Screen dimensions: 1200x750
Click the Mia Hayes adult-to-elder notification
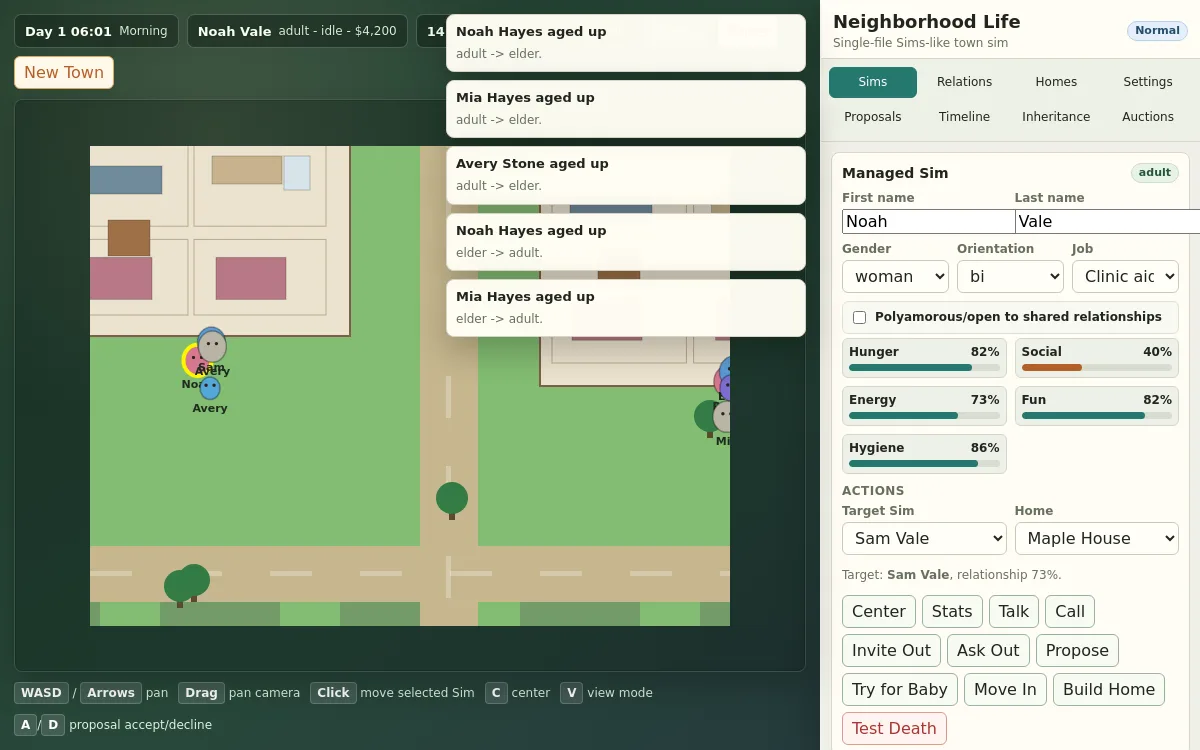[626, 109]
